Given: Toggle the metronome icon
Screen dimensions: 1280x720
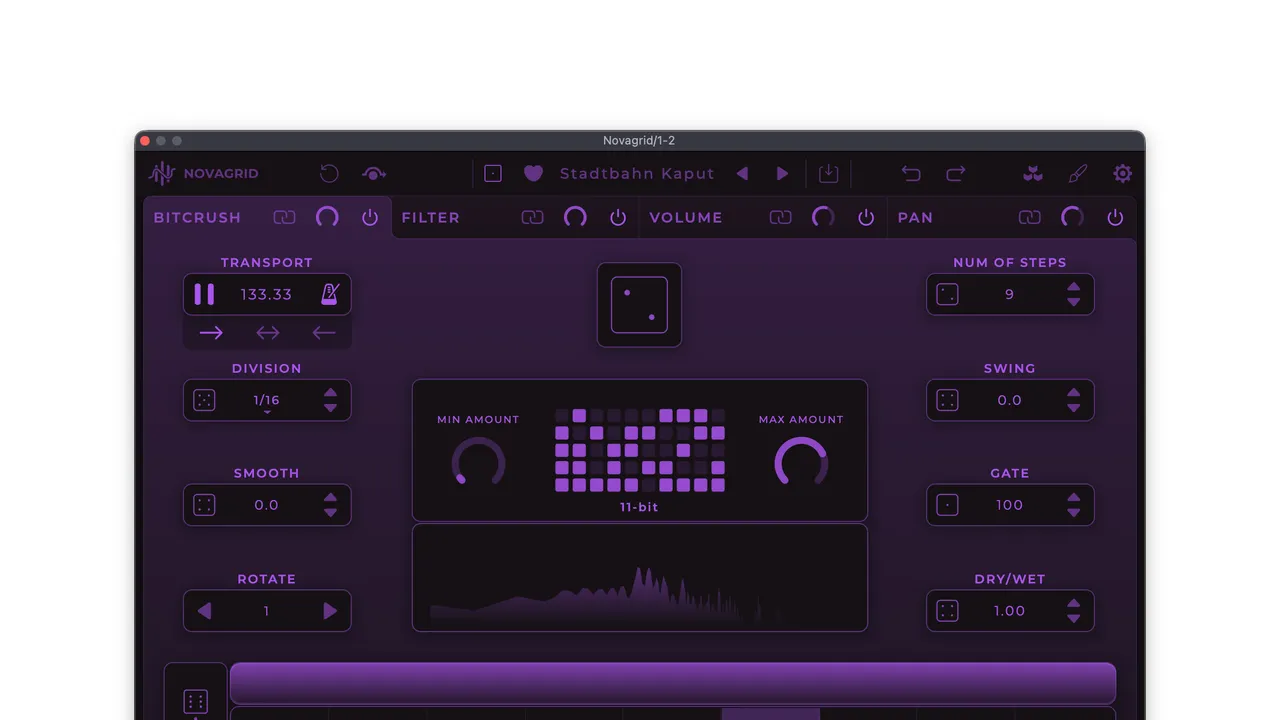Looking at the screenshot, I should pyautogui.click(x=329, y=294).
